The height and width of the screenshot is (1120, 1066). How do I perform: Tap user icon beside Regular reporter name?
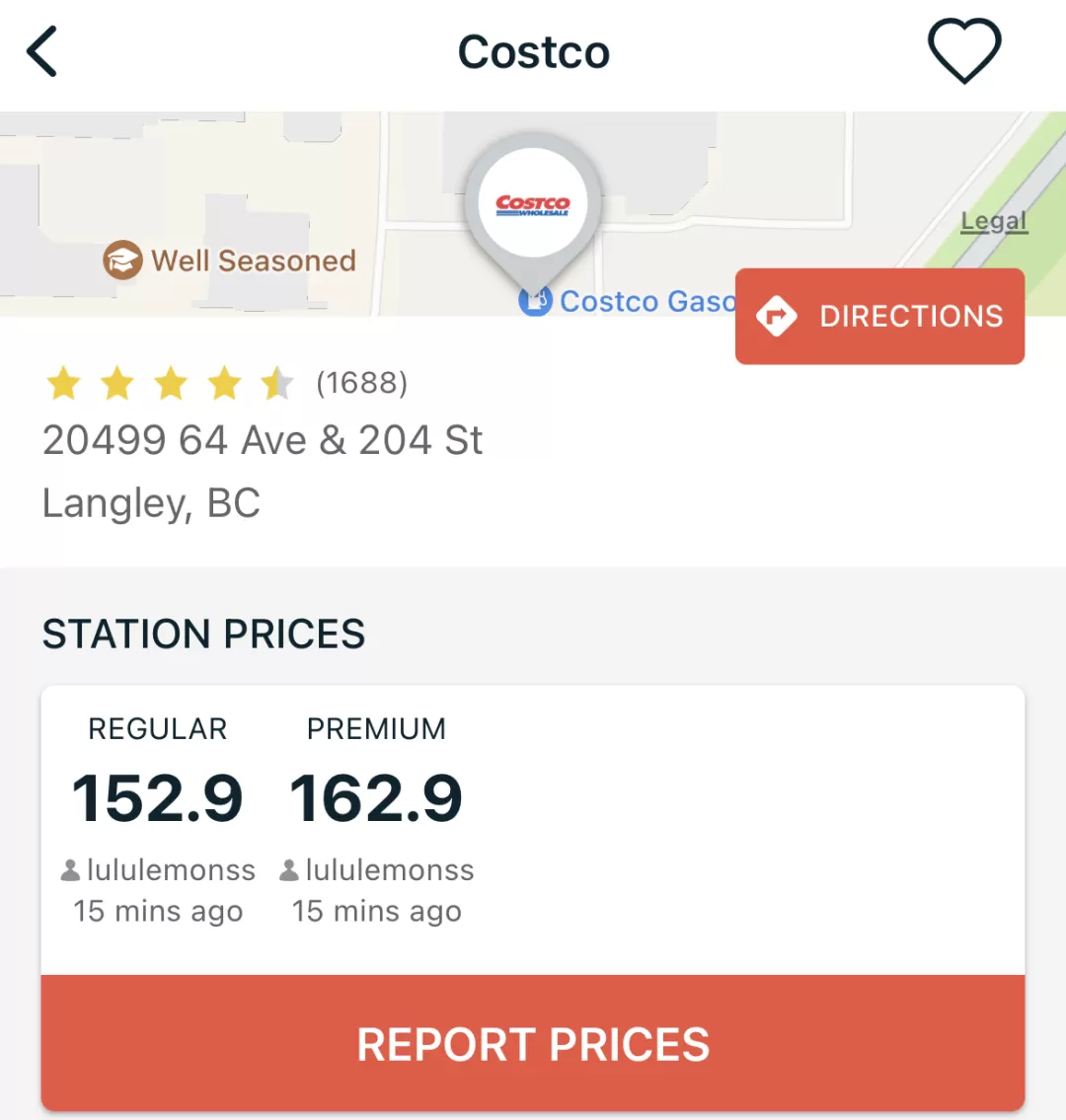70,870
